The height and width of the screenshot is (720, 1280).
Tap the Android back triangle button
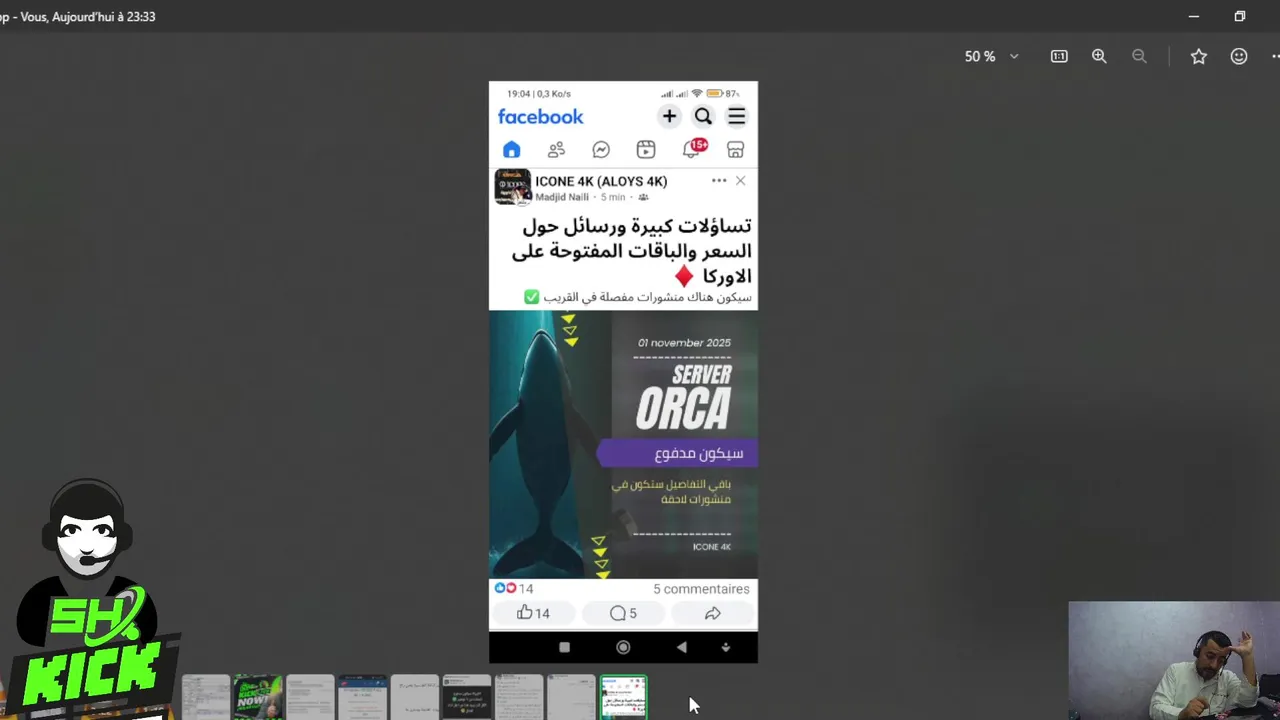click(x=681, y=647)
